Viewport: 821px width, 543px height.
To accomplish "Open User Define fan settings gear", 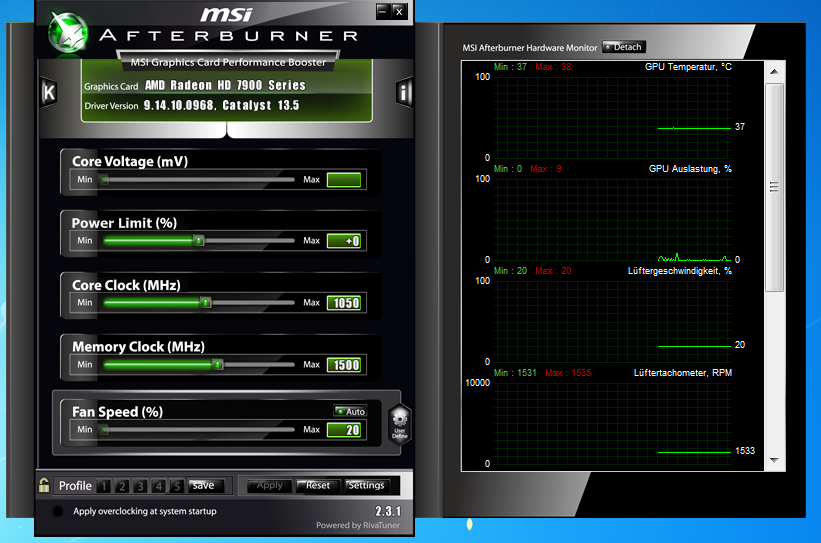I will click(x=400, y=424).
